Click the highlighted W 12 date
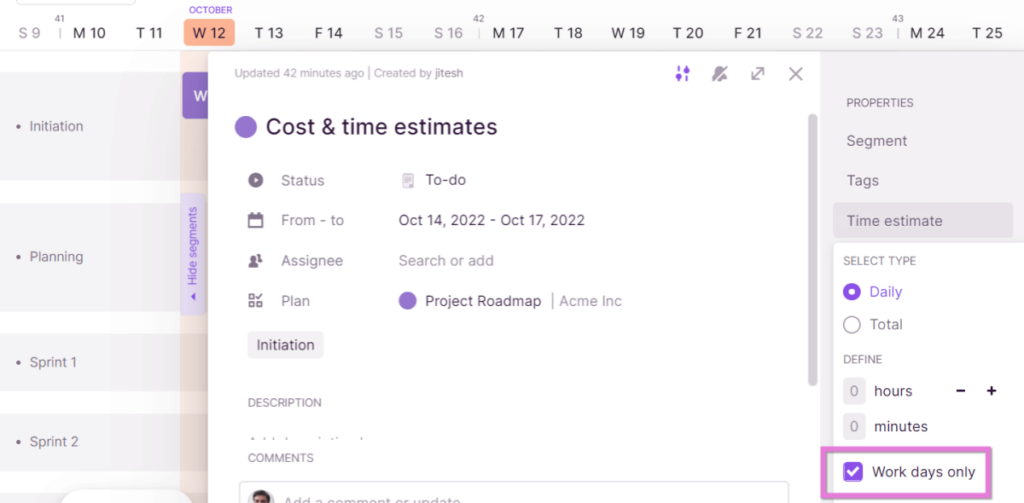The image size is (1024, 503). (209, 33)
